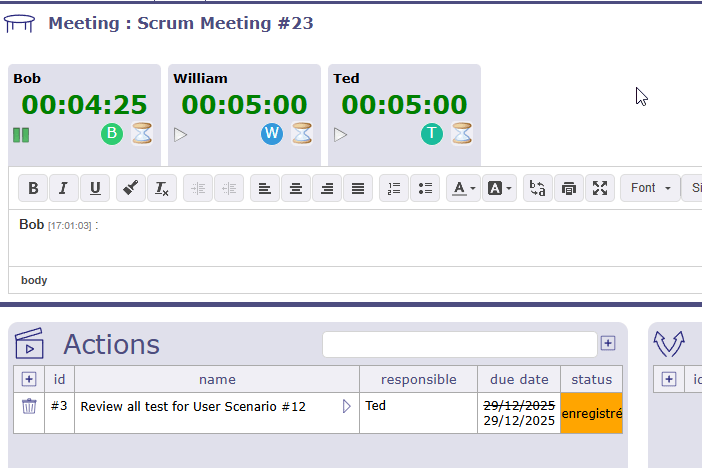Toggle italic formatting
The width and height of the screenshot is (702, 468).
point(64,188)
